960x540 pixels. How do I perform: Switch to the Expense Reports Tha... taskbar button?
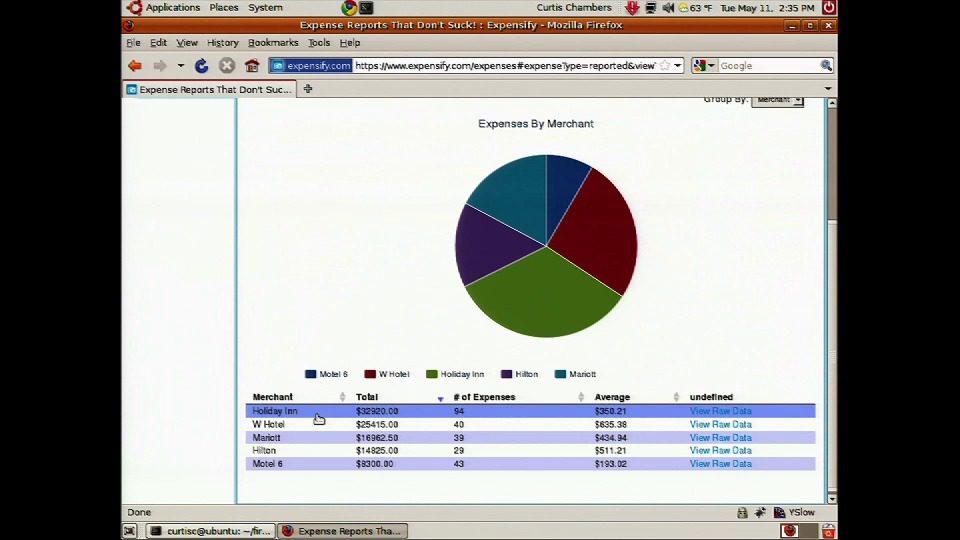pyautogui.click(x=342, y=531)
